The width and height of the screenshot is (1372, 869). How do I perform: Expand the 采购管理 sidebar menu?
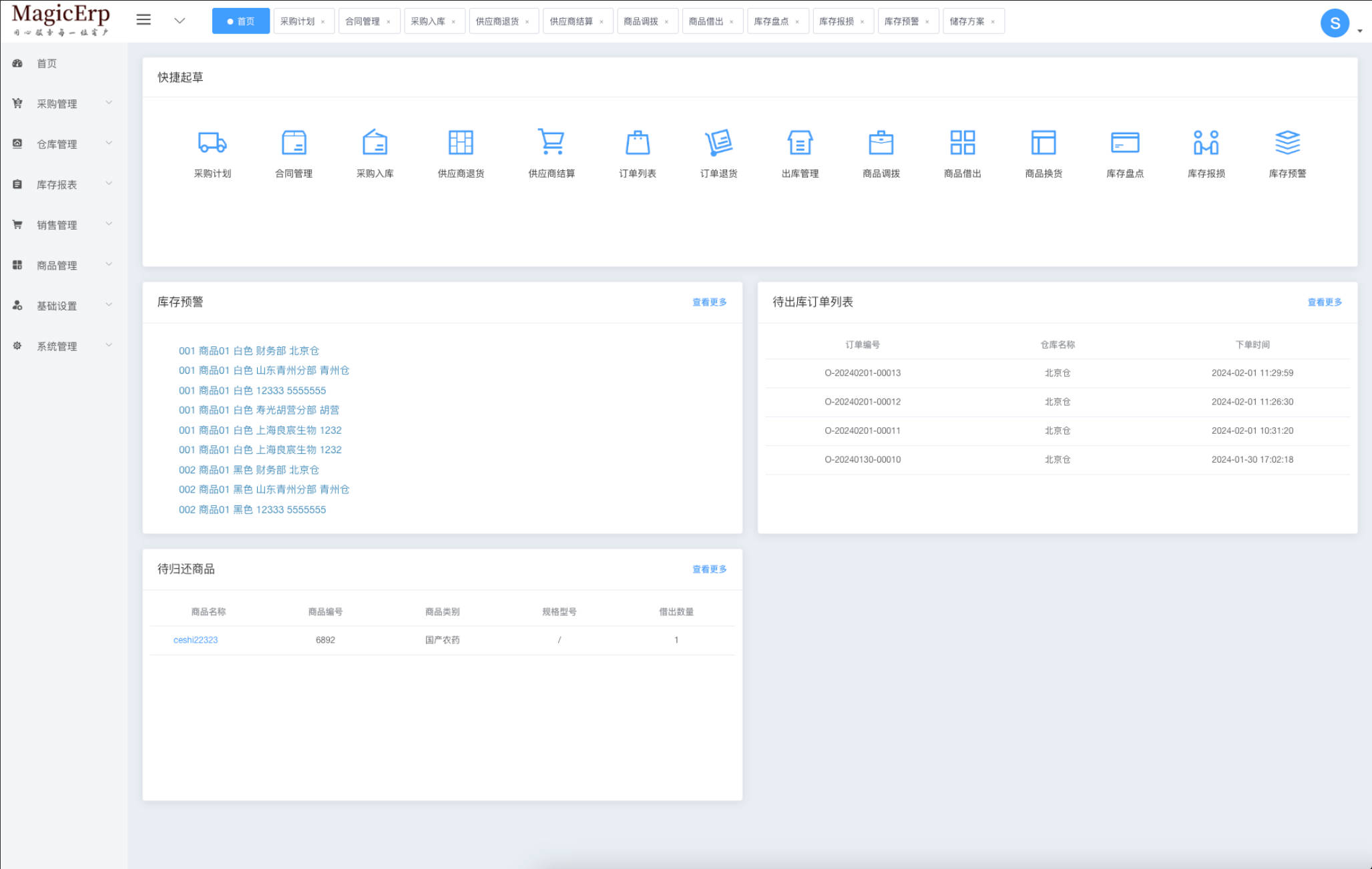pos(57,103)
